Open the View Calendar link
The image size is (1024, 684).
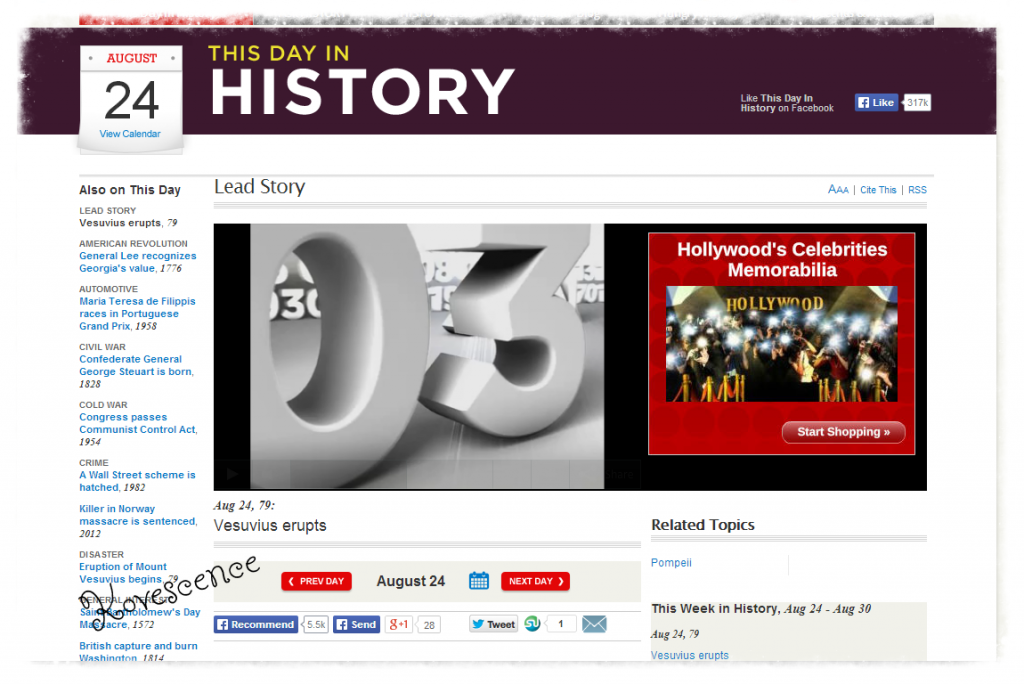(130, 134)
